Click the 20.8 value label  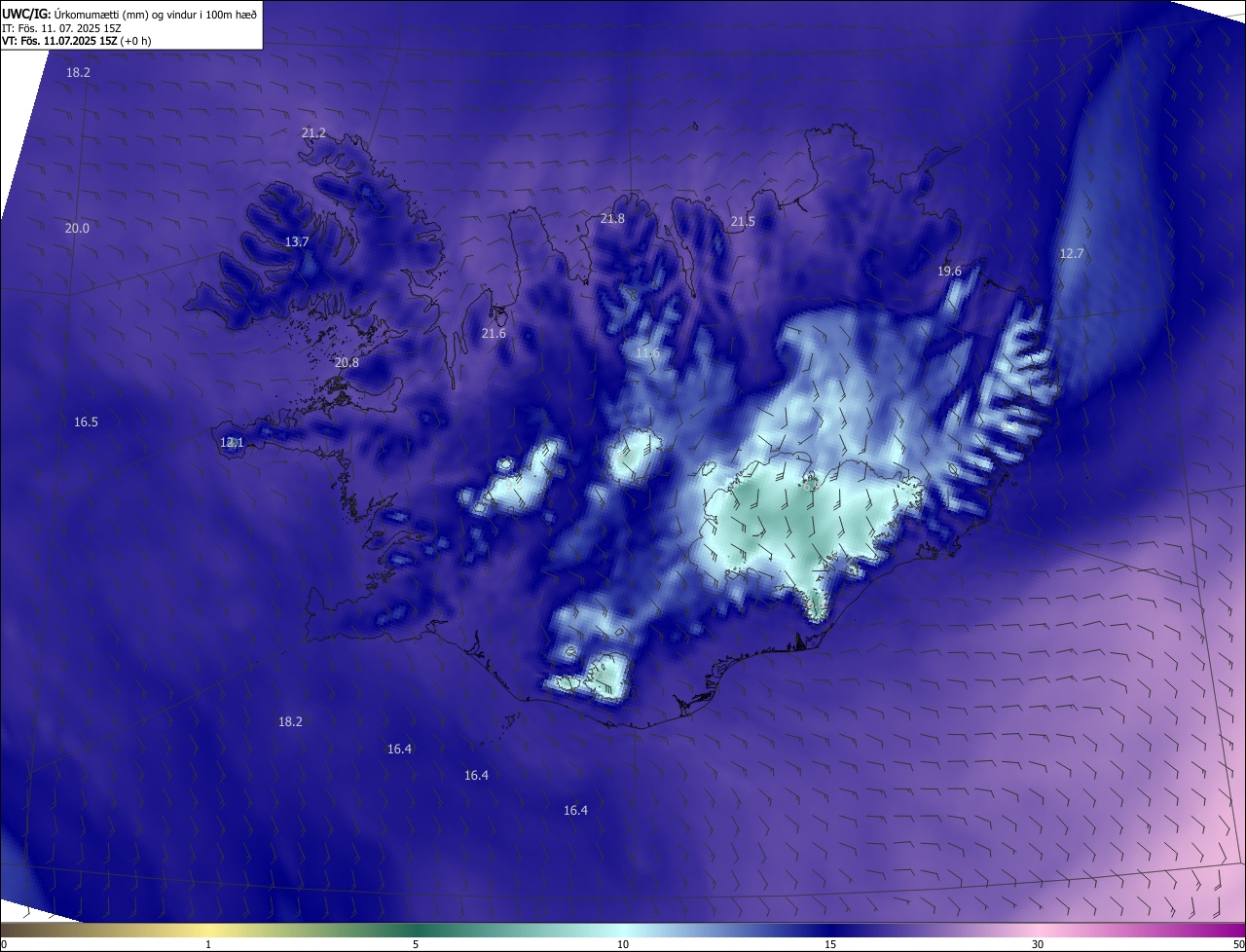(347, 362)
